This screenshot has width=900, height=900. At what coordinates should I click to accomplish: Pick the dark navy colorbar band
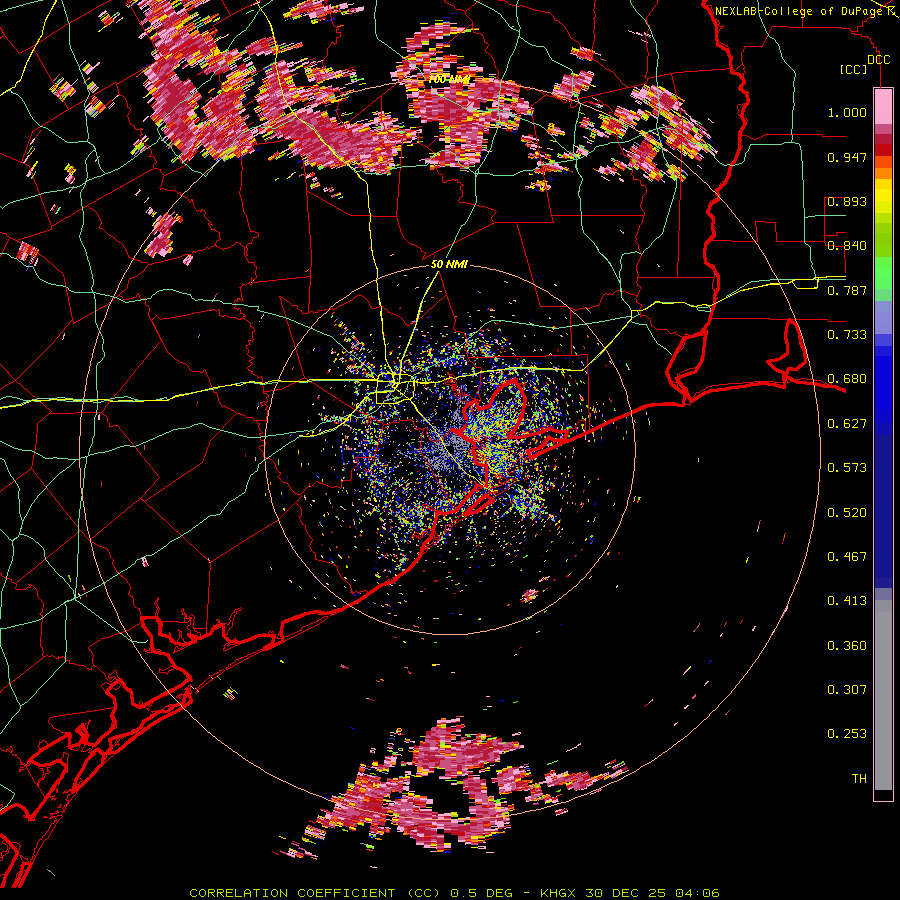click(883, 511)
